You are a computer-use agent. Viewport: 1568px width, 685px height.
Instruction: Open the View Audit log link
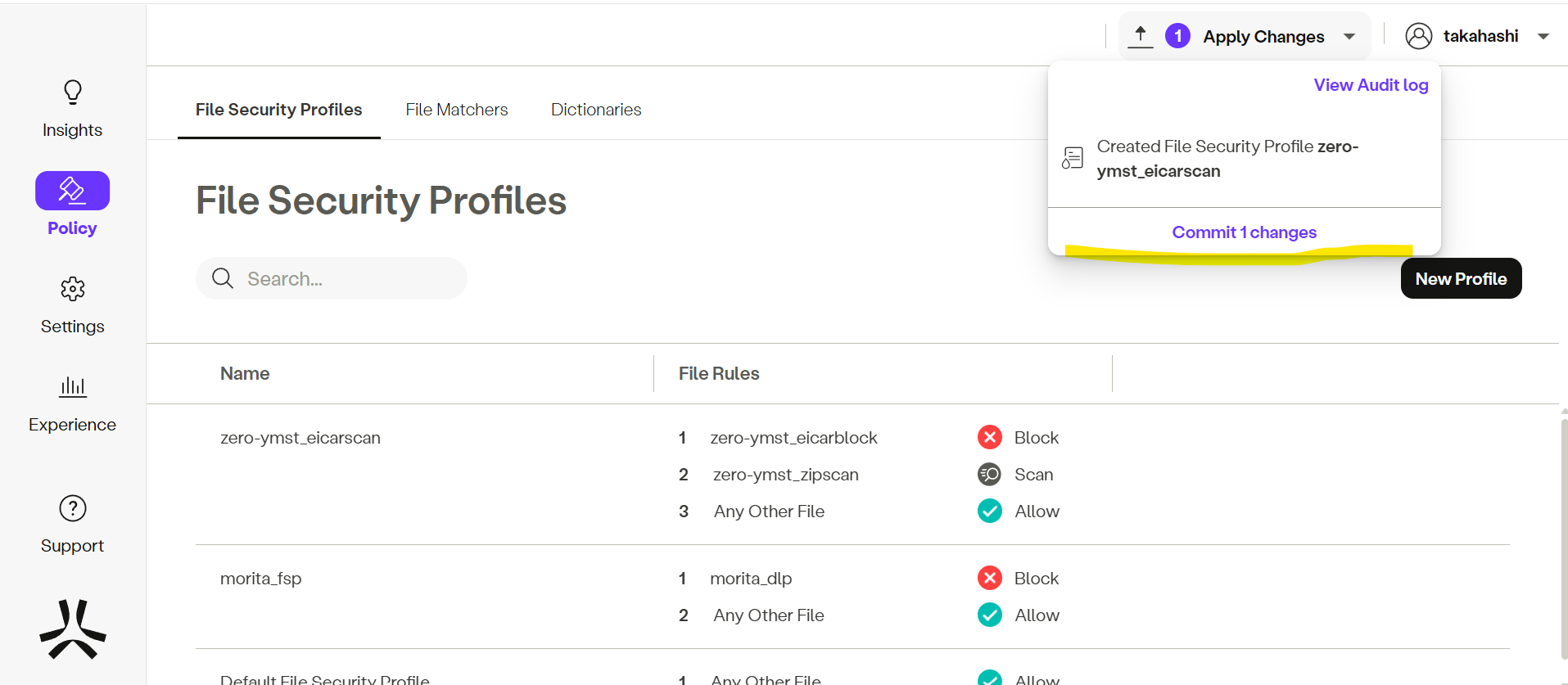[x=1371, y=85]
